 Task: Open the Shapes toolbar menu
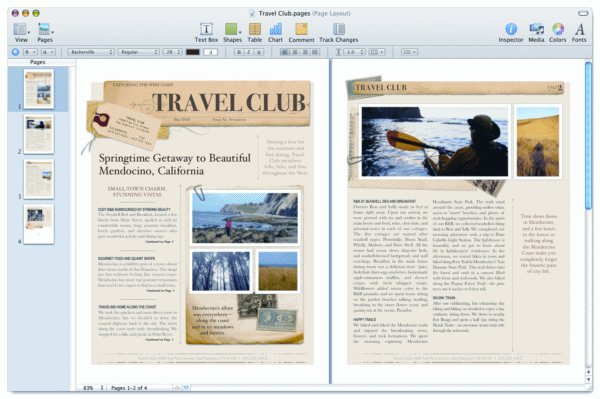pyautogui.click(x=232, y=32)
